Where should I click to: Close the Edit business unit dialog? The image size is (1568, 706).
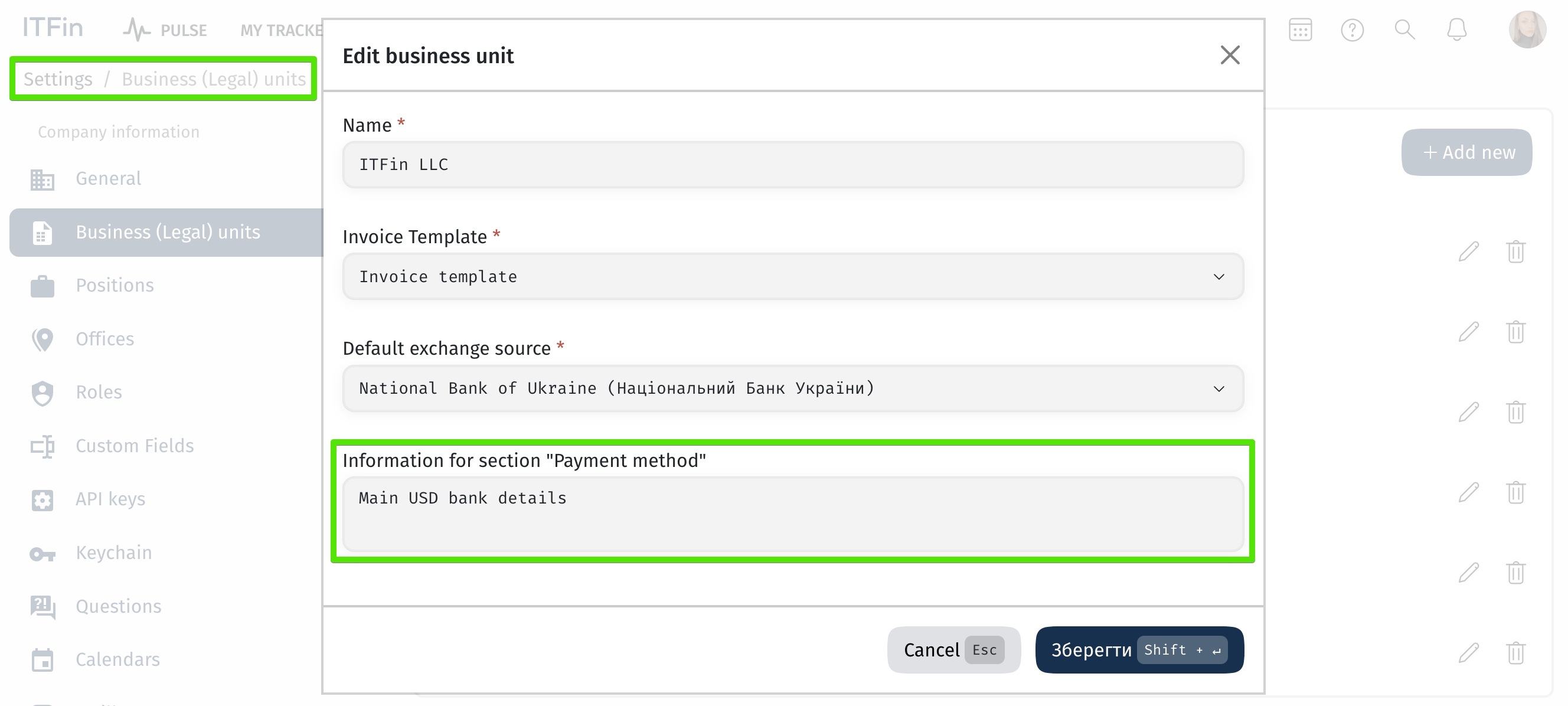tap(1230, 55)
